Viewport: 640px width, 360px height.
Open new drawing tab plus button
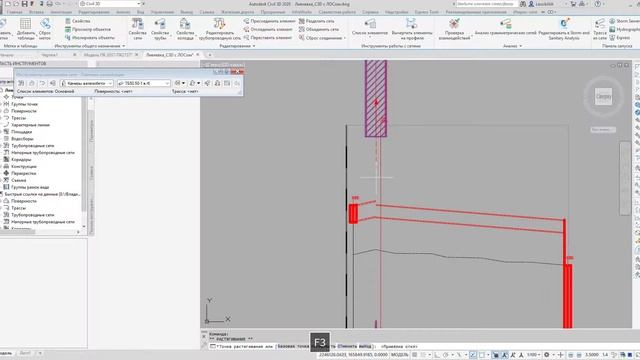210,55
